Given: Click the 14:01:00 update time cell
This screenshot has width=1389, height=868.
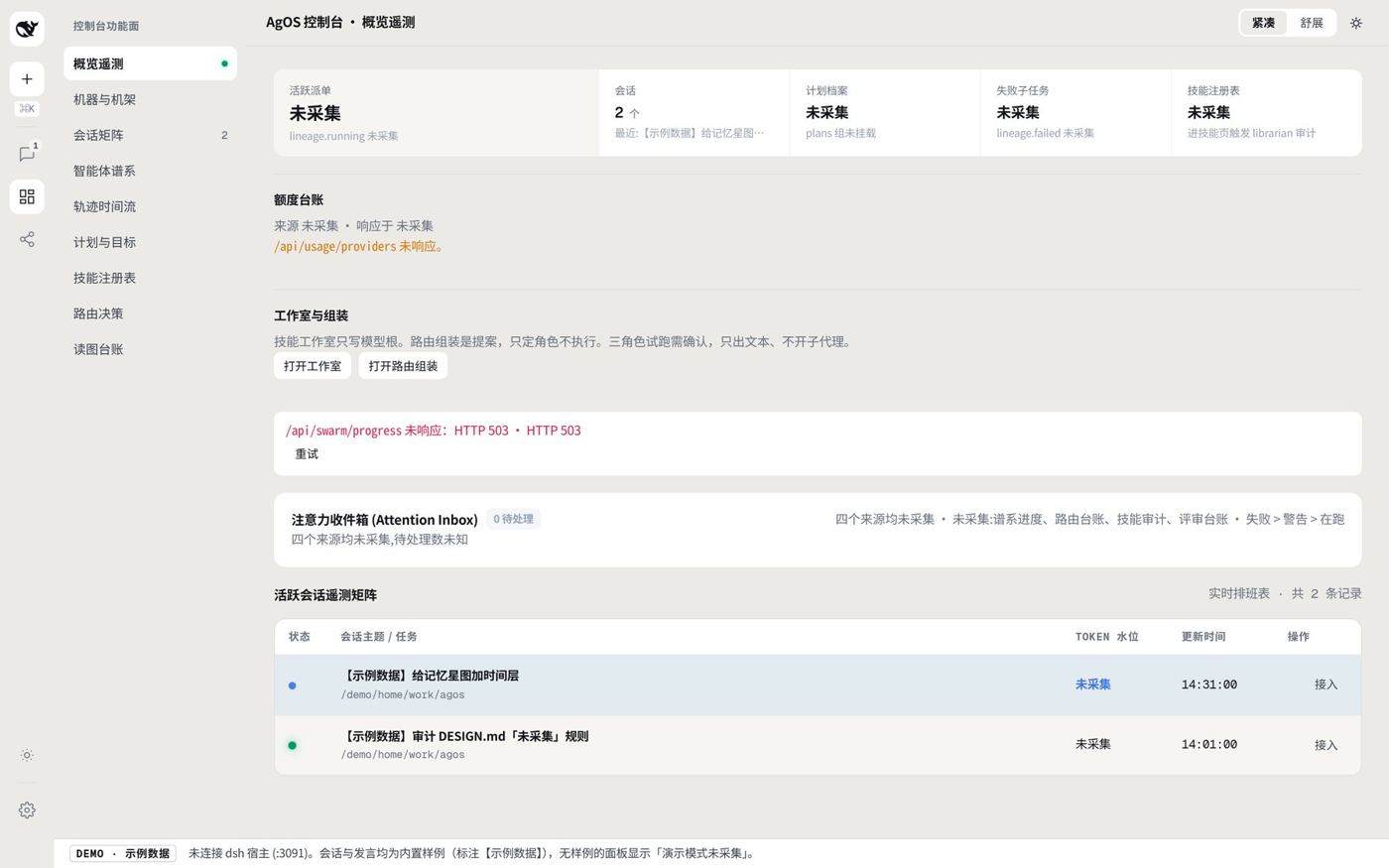Looking at the screenshot, I should click(1209, 744).
